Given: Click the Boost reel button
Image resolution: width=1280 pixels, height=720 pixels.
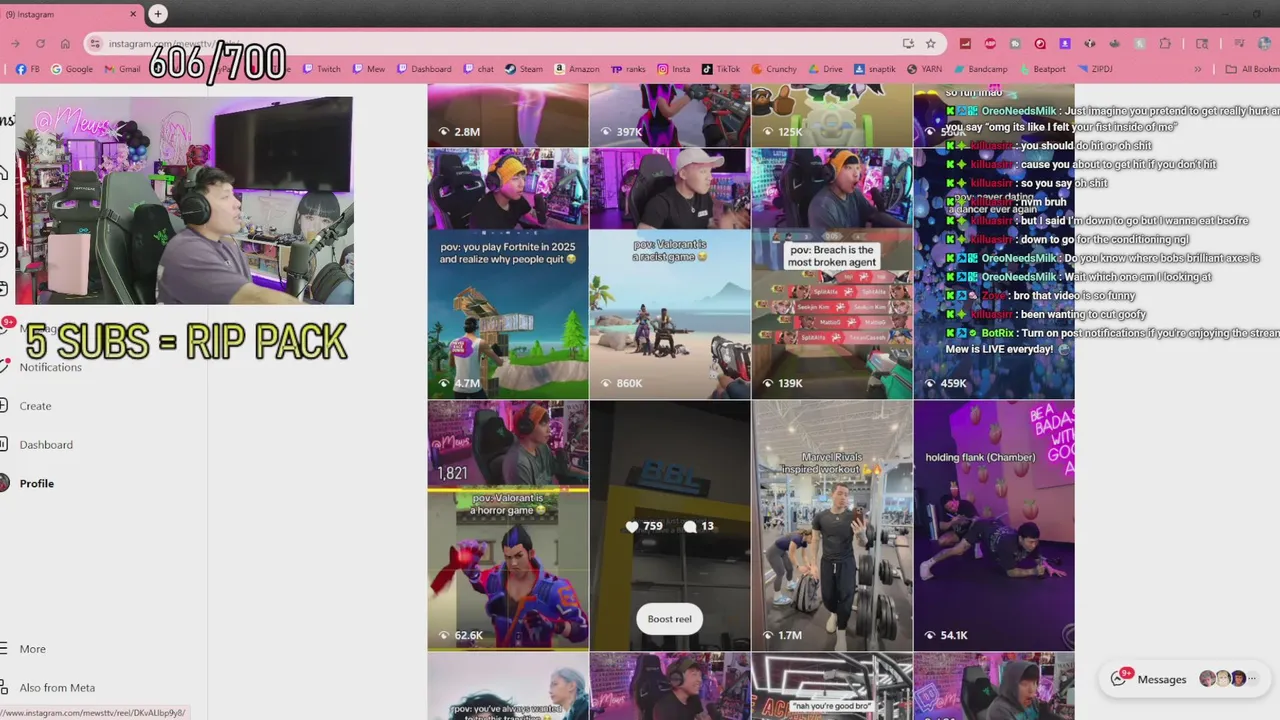Looking at the screenshot, I should [669, 619].
